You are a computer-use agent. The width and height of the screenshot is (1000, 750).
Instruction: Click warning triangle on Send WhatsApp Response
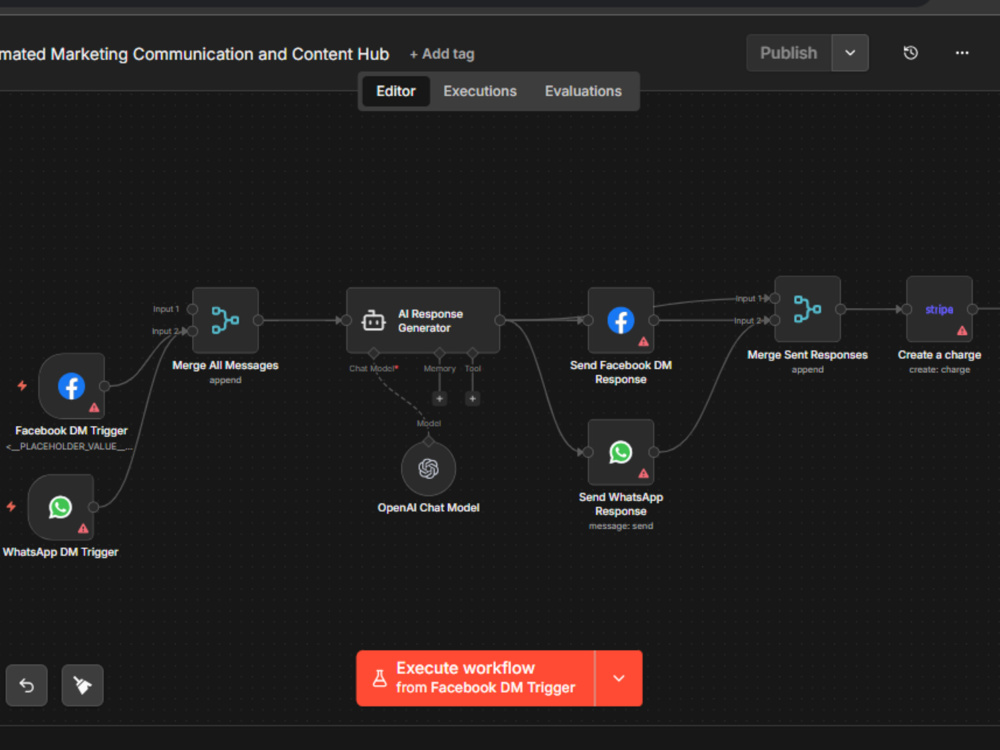[x=643, y=474]
